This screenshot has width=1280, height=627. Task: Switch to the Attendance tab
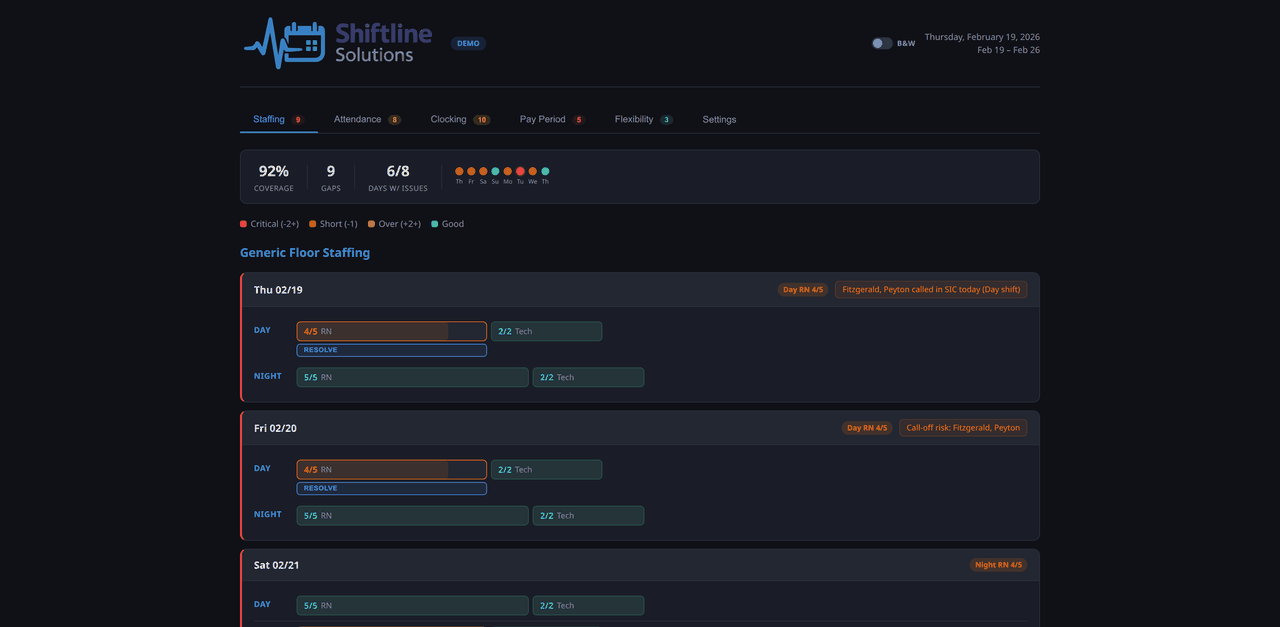367,119
